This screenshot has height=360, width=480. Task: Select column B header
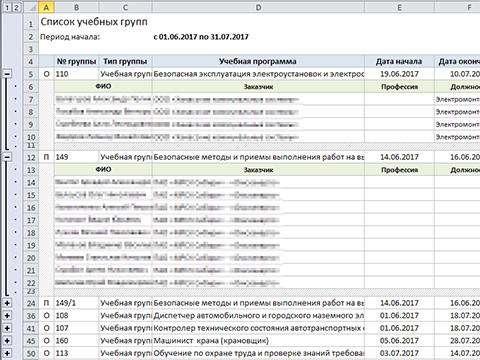[76, 7]
